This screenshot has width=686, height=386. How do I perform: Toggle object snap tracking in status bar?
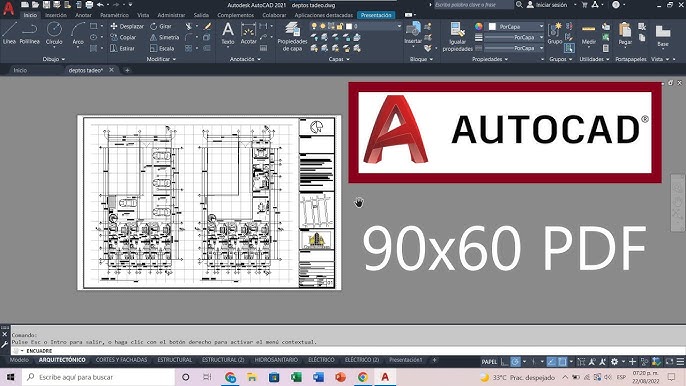[551, 361]
